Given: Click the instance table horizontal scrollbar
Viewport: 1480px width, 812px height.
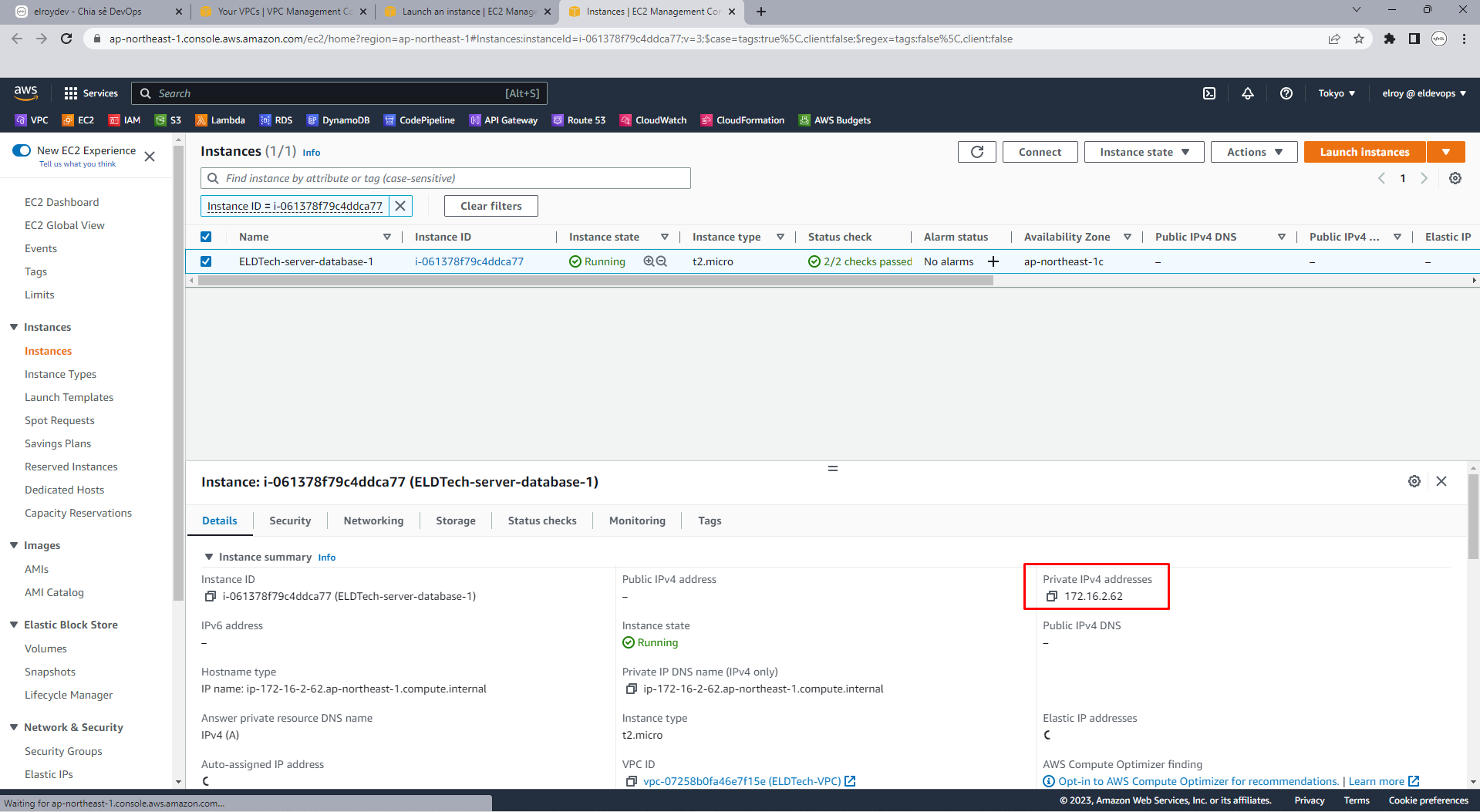Looking at the screenshot, I should click(595, 281).
